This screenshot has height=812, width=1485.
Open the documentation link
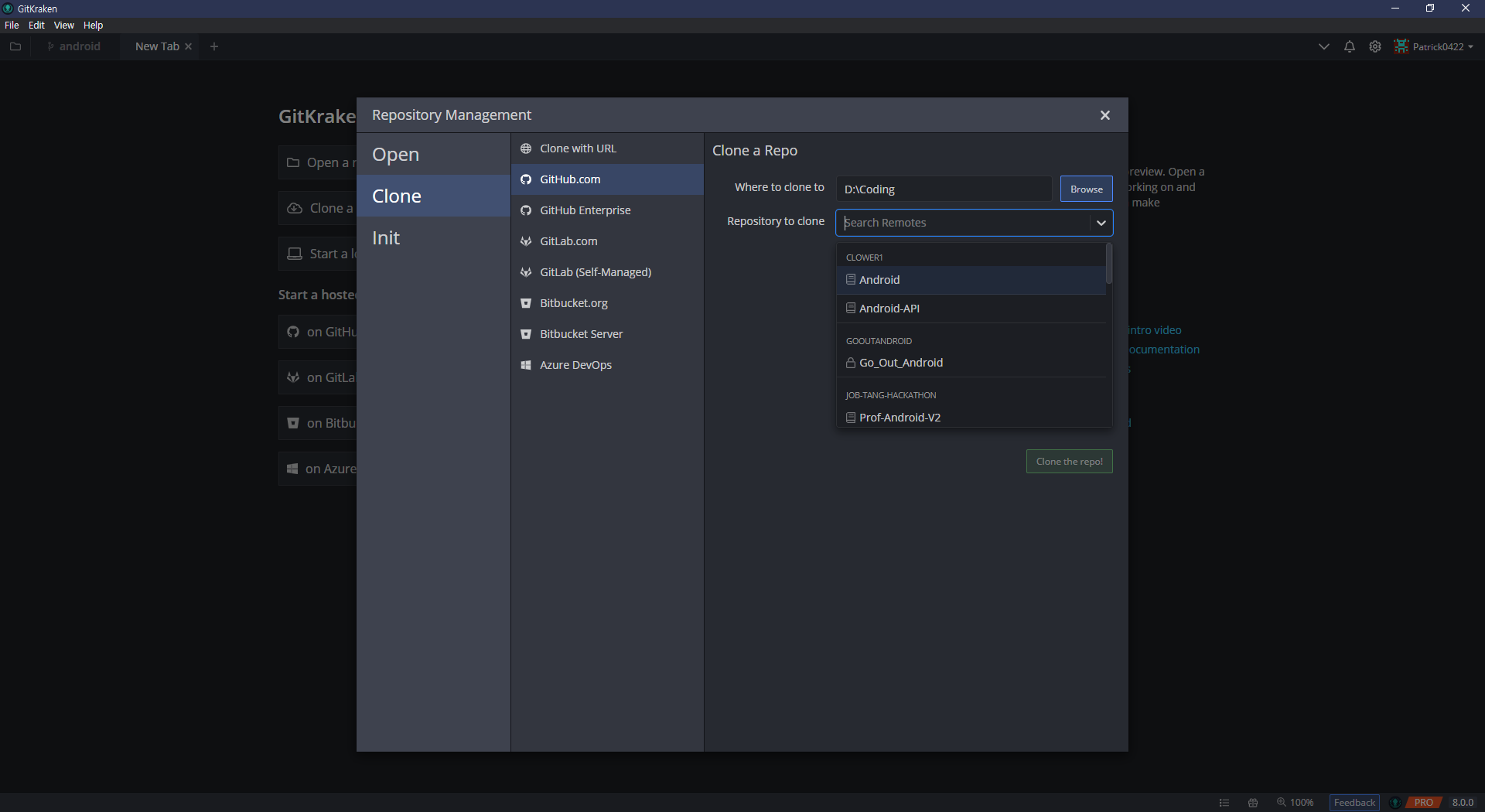[x=1164, y=350]
